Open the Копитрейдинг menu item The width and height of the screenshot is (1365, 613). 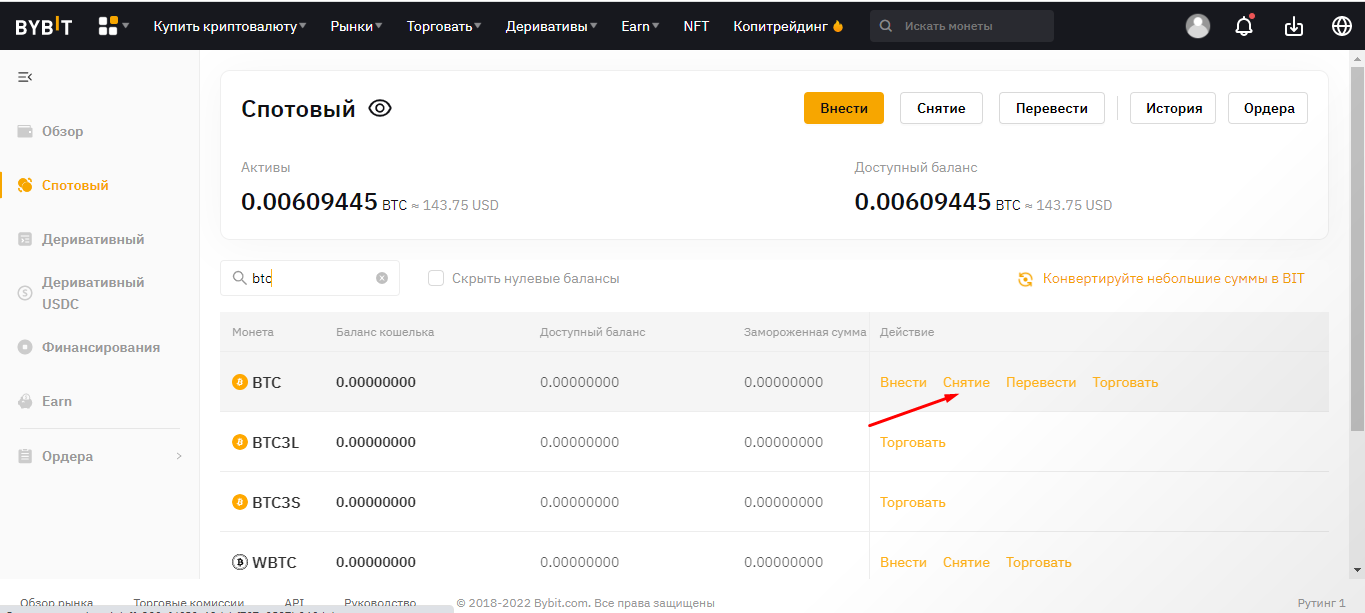[x=788, y=26]
